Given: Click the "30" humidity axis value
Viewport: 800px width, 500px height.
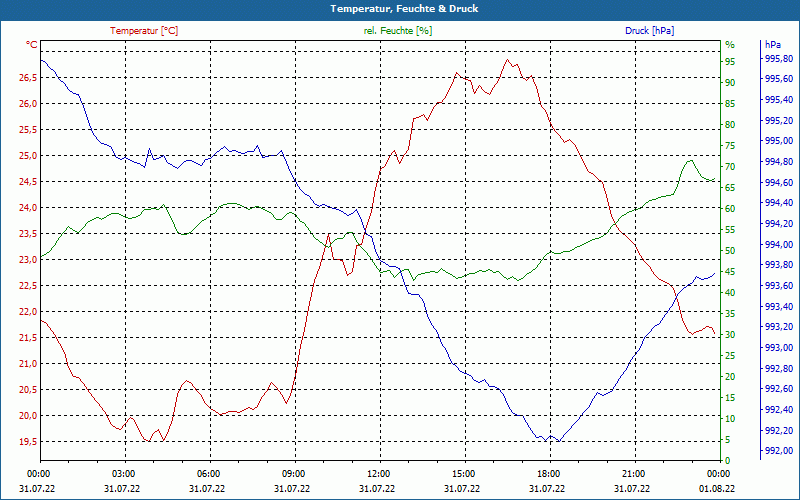Looking at the screenshot, I should tap(730, 335).
